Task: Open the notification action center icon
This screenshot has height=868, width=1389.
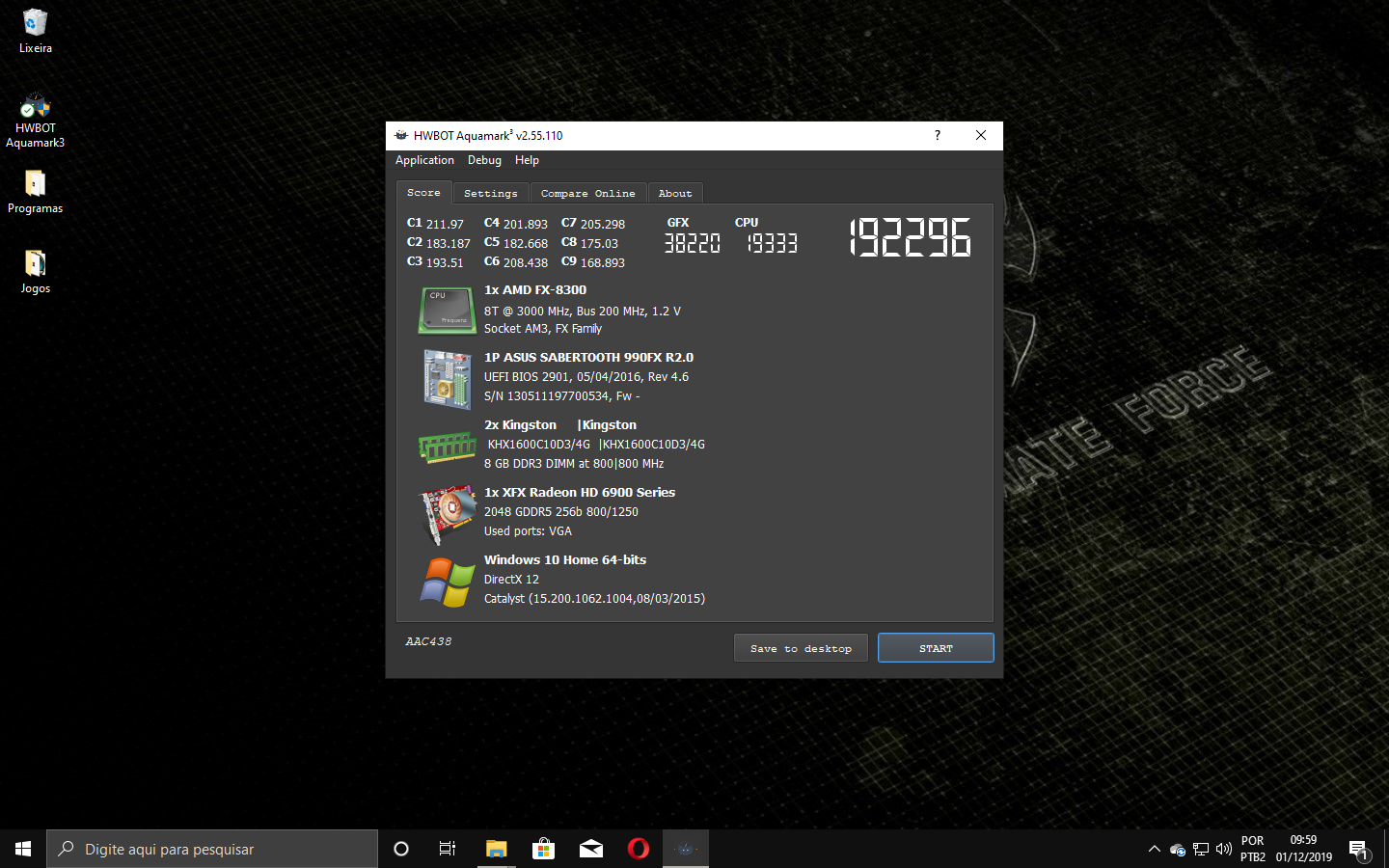Action: (1358, 850)
